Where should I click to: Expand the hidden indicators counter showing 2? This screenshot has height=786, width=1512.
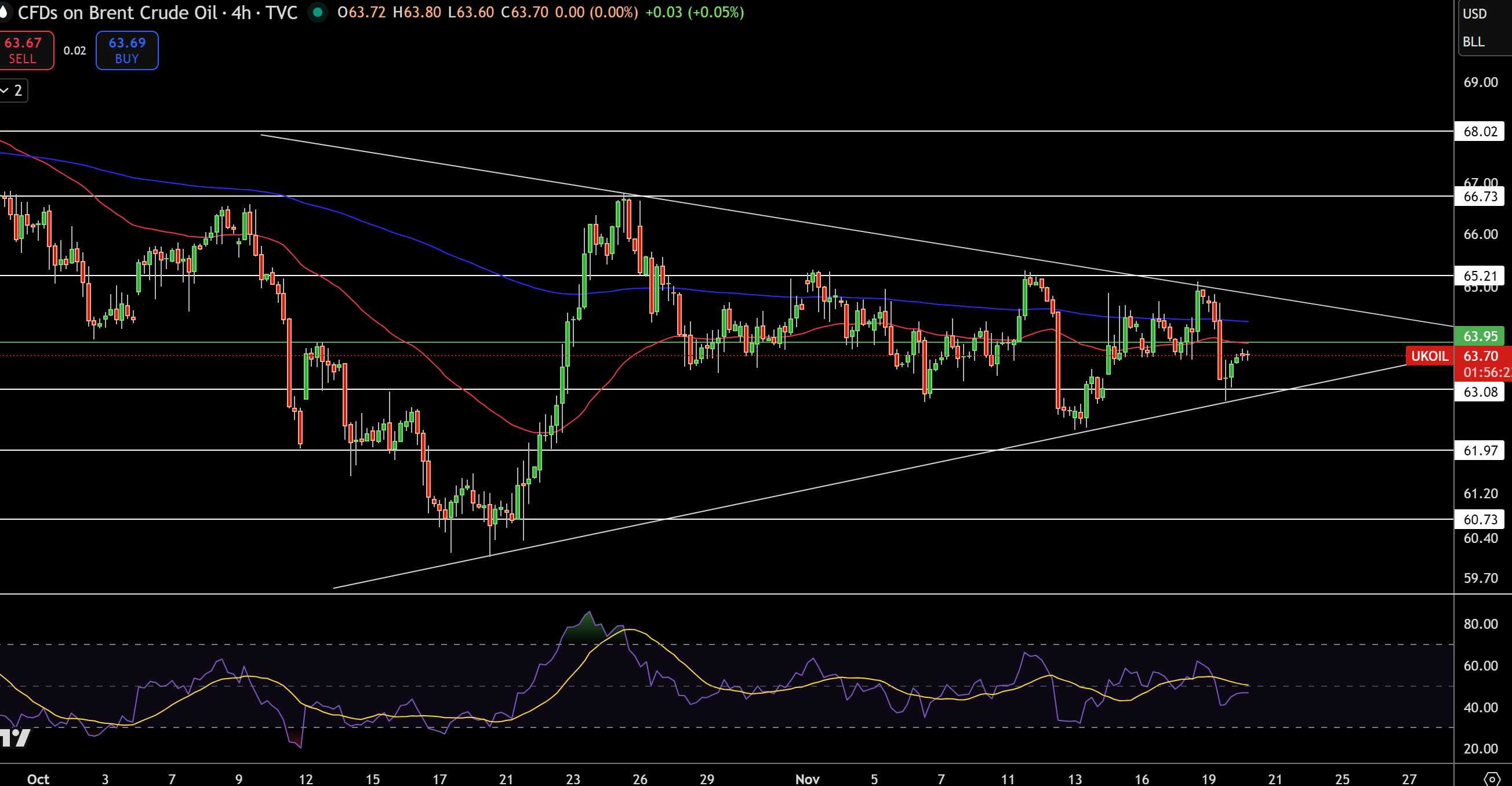point(18,90)
